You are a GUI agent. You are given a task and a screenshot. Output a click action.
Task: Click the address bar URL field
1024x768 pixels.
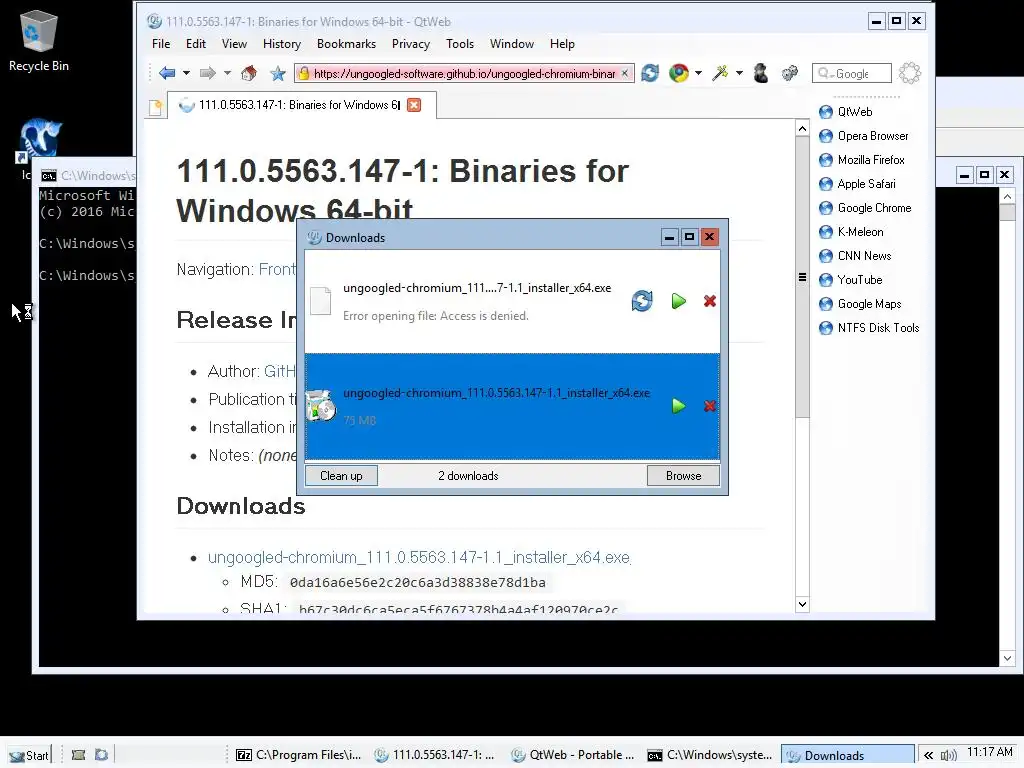464,73
